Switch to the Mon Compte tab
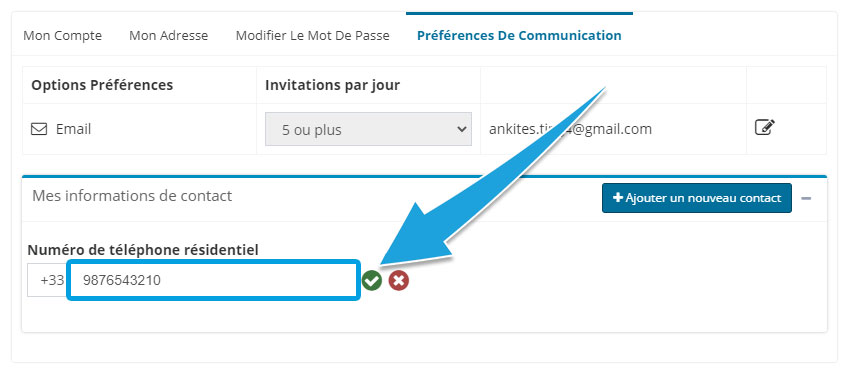853x371 pixels. tap(63, 36)
